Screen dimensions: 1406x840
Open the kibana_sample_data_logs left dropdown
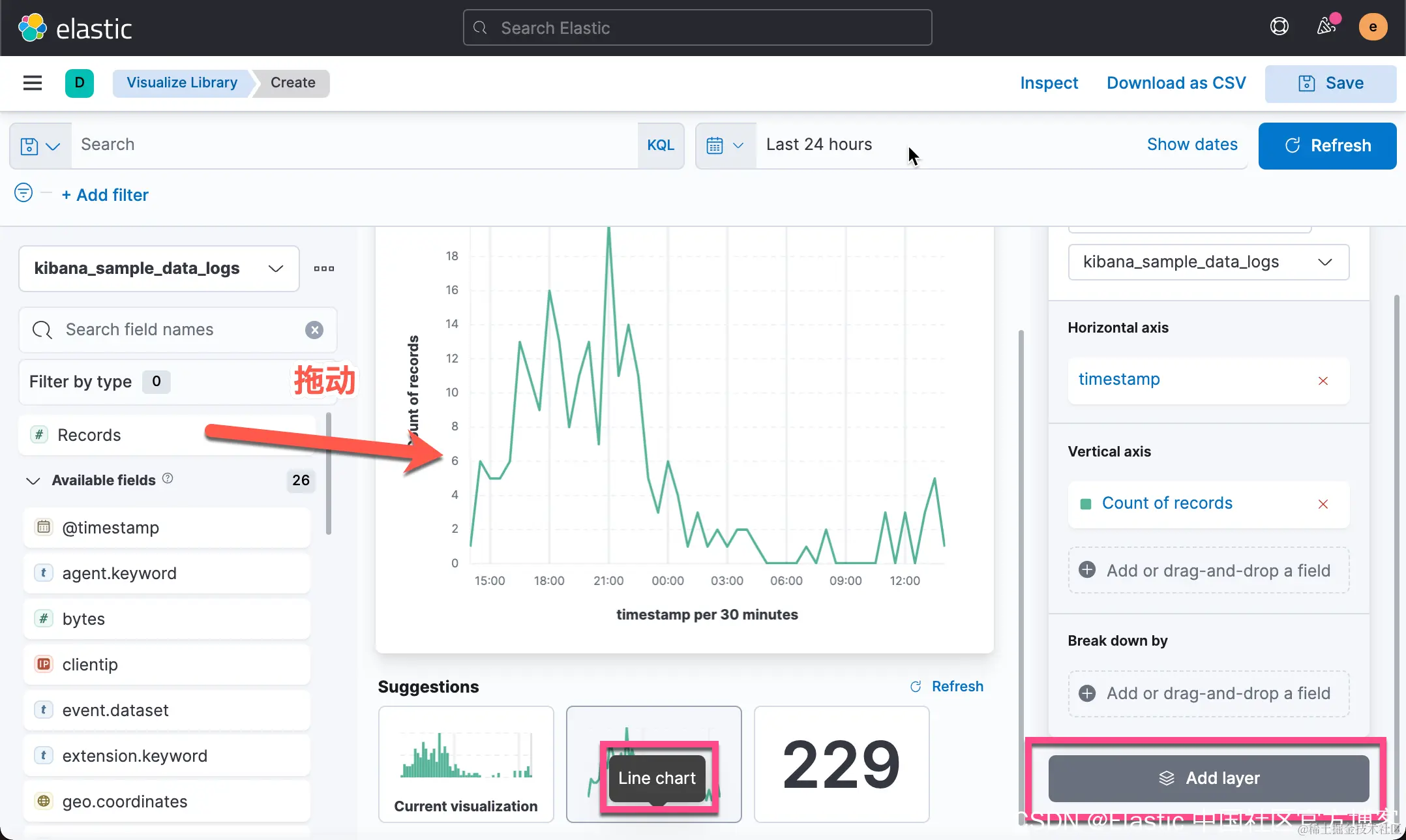158,269
